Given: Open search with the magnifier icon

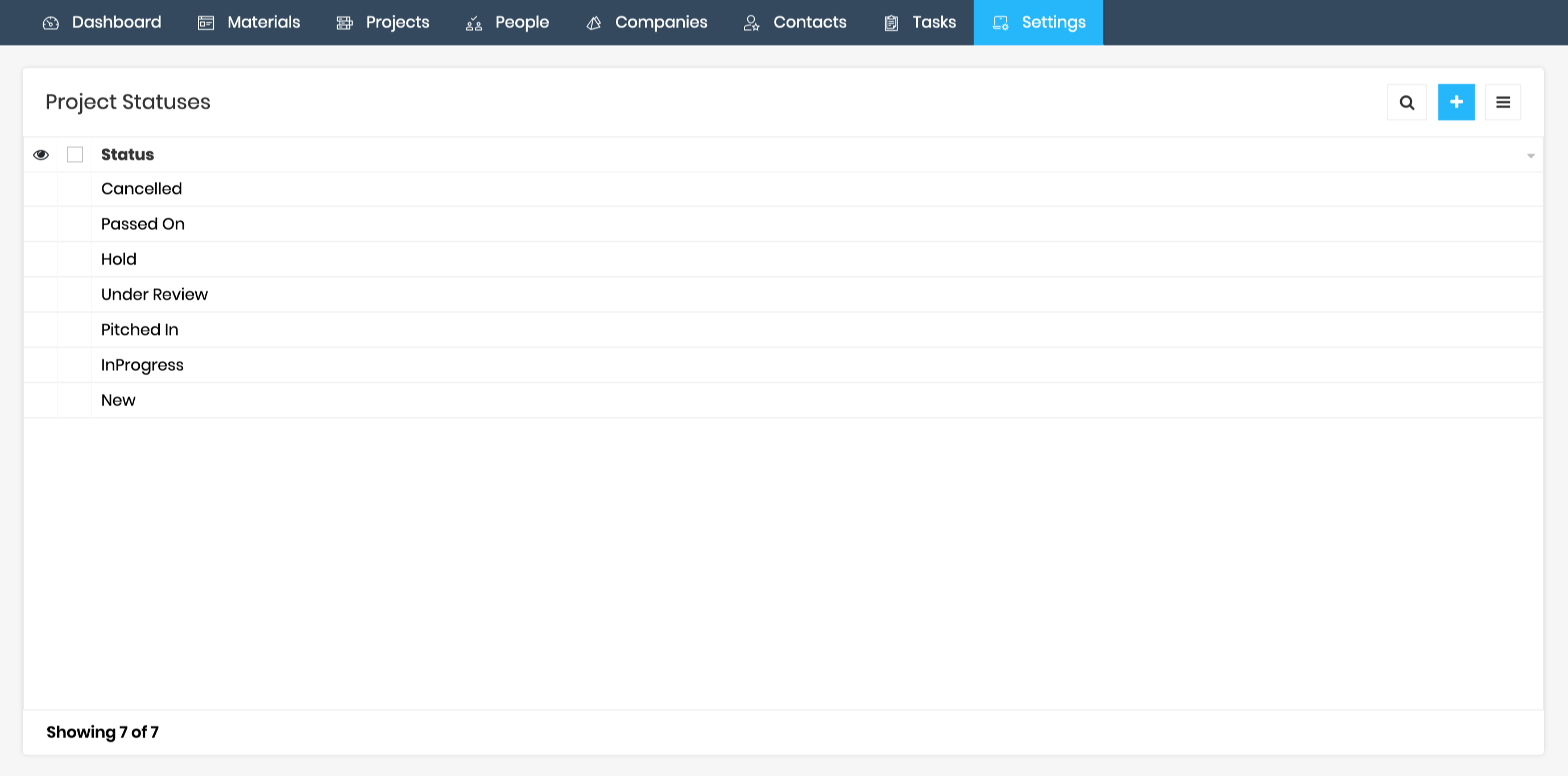Looking at the screenshot, I should 1406,102.
